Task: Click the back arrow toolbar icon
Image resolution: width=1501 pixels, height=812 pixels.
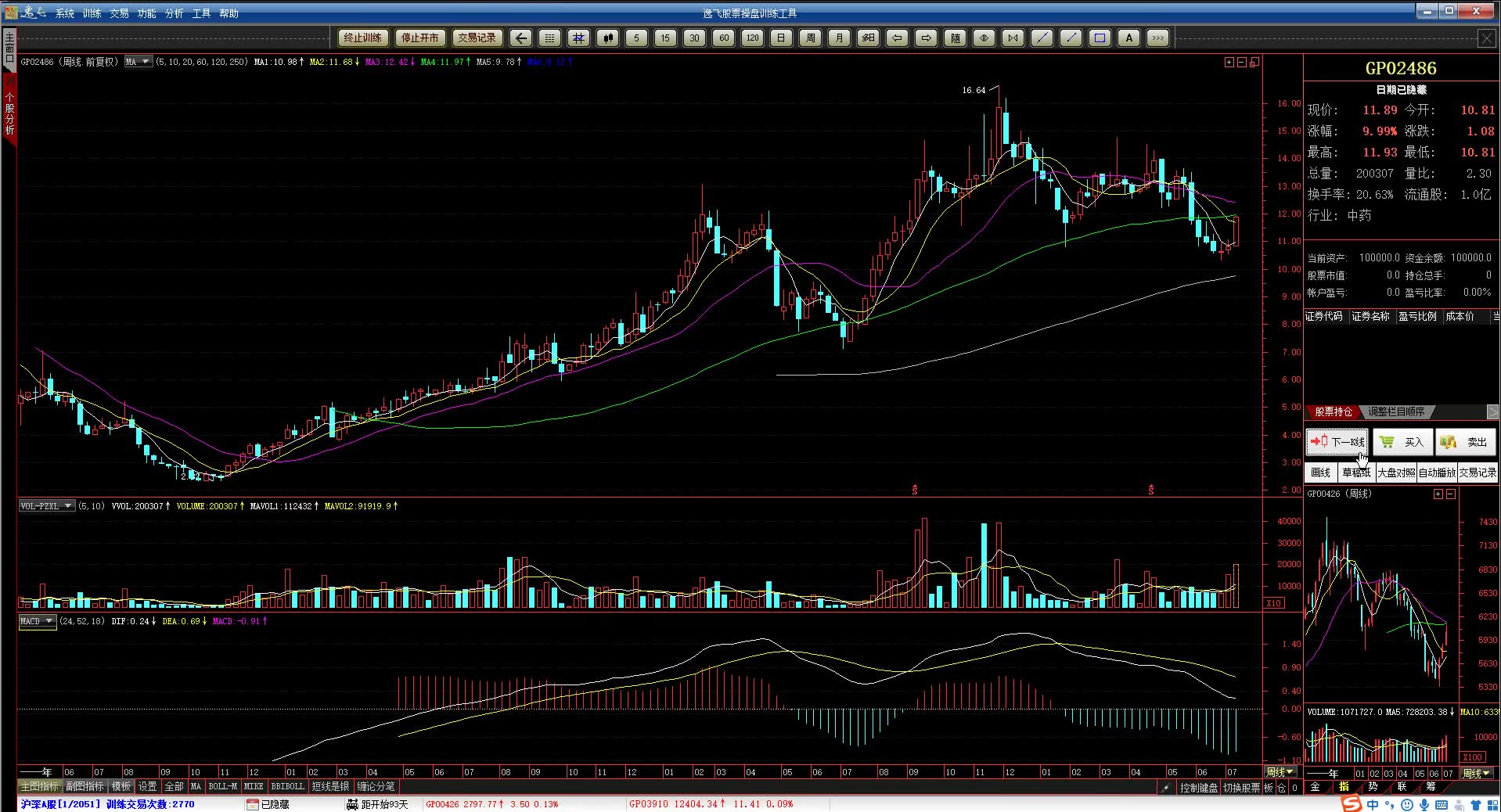Action: click(x=521, y=38)
